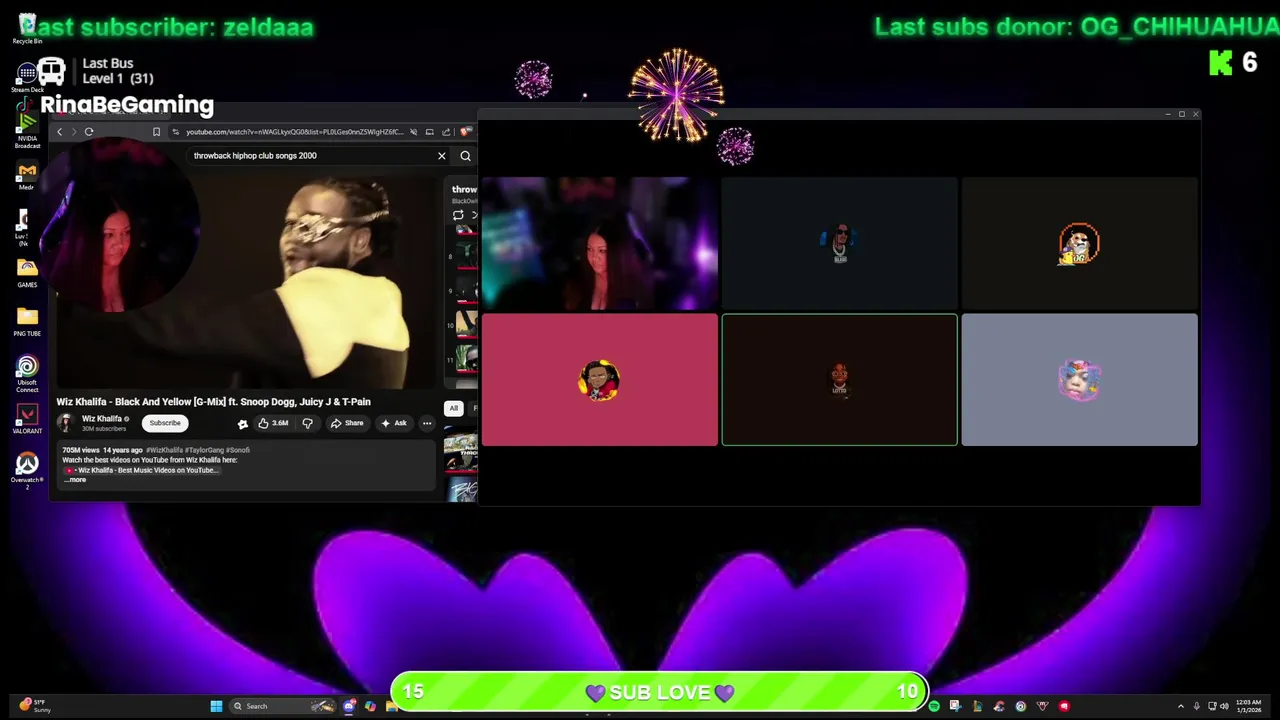Viewport: 1280px width, 720px height.
Task: Click the share icon in the address bar
Action: [x=447, y=132]
